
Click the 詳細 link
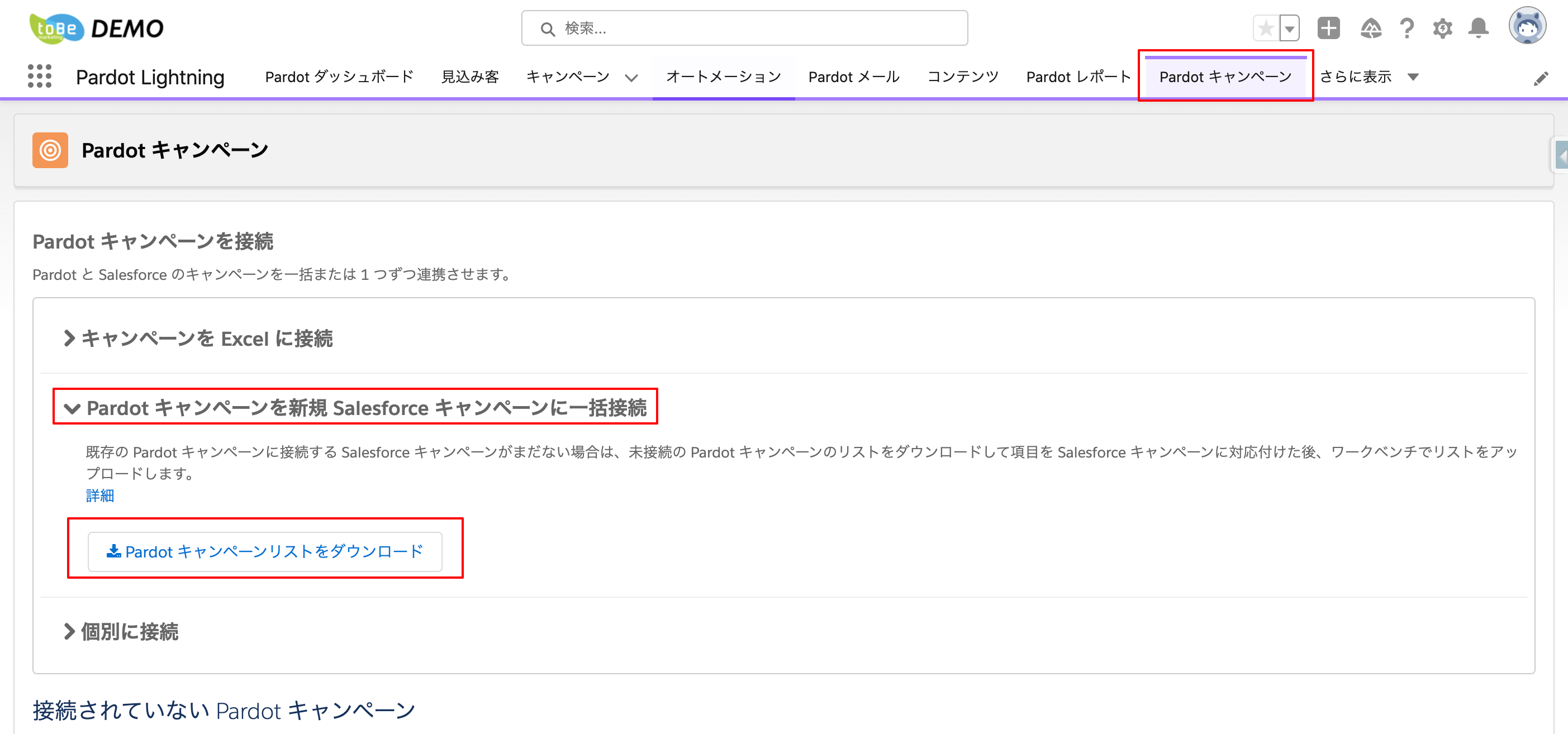pos(100,495)
